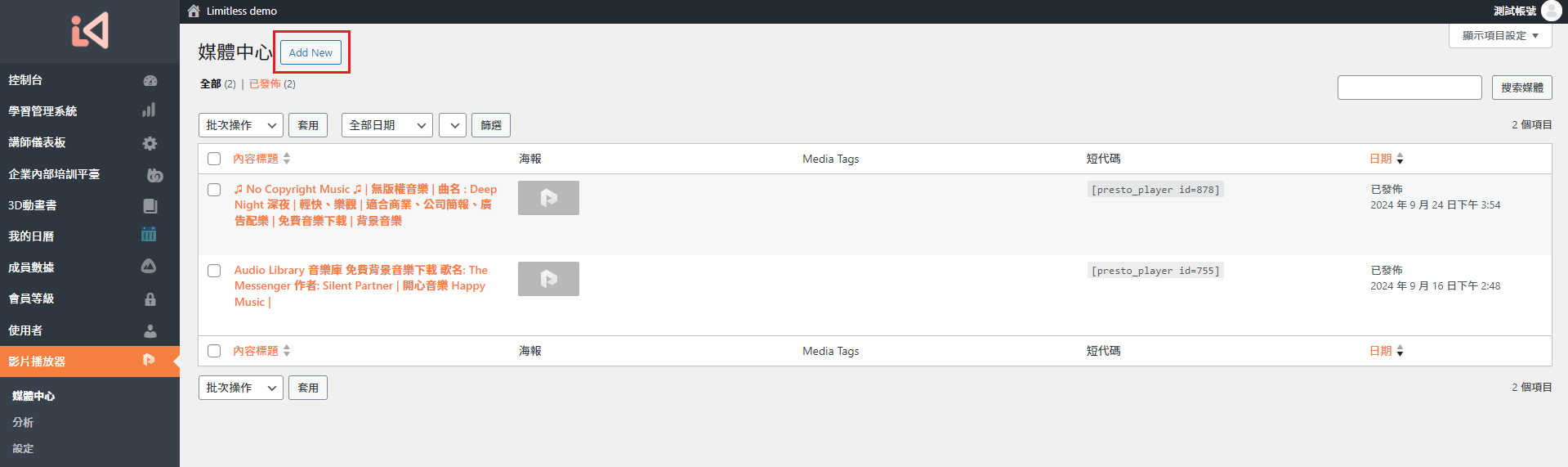Click the Add New button
The width and height of the screenshot is (1568, 467).
(x=310, y=52)
